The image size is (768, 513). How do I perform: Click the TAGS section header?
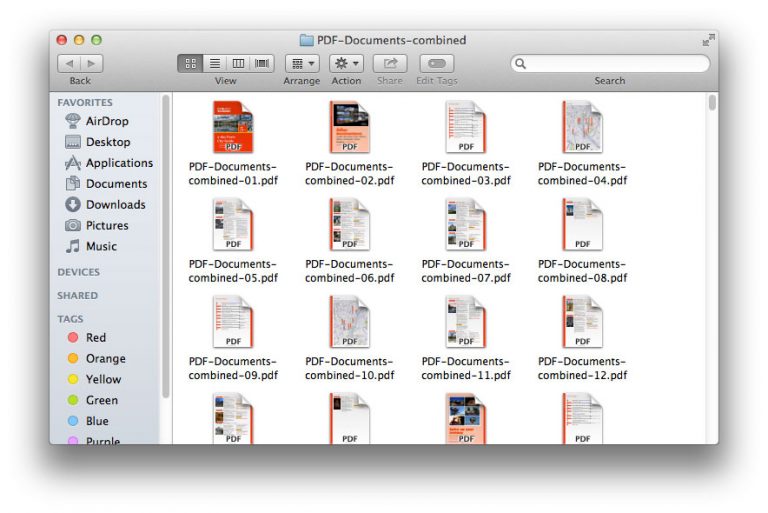[x=70, y=319]
